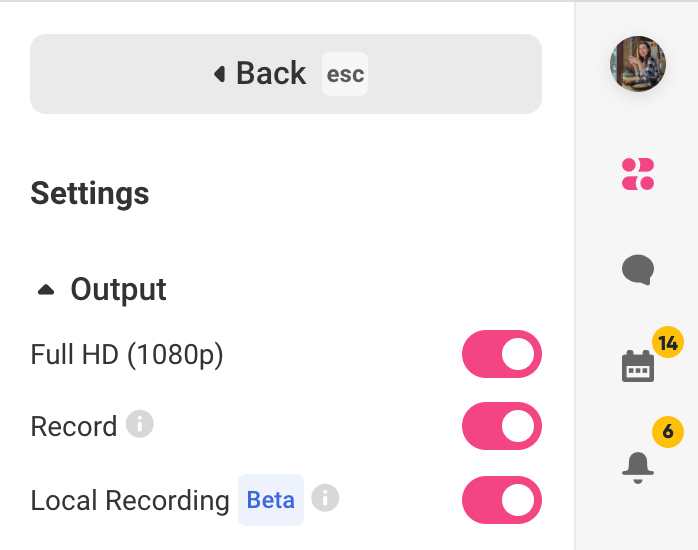
Task: Click the blue Beta label
Action: click(x=271, y=500)
